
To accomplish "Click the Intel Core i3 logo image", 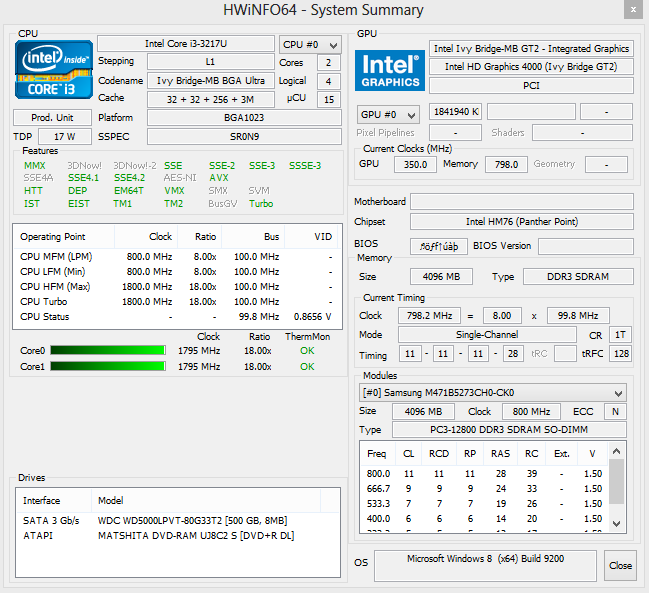I will click(54, 70).
